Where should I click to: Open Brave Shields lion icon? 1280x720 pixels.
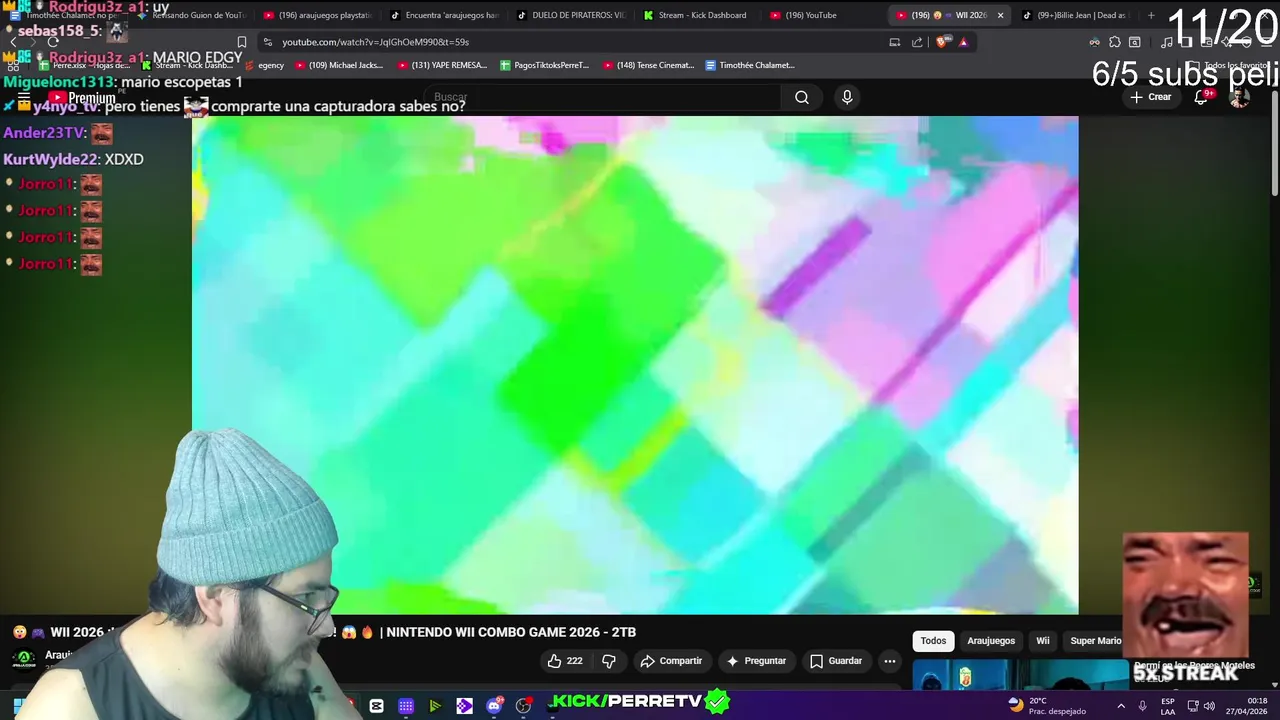941,42
